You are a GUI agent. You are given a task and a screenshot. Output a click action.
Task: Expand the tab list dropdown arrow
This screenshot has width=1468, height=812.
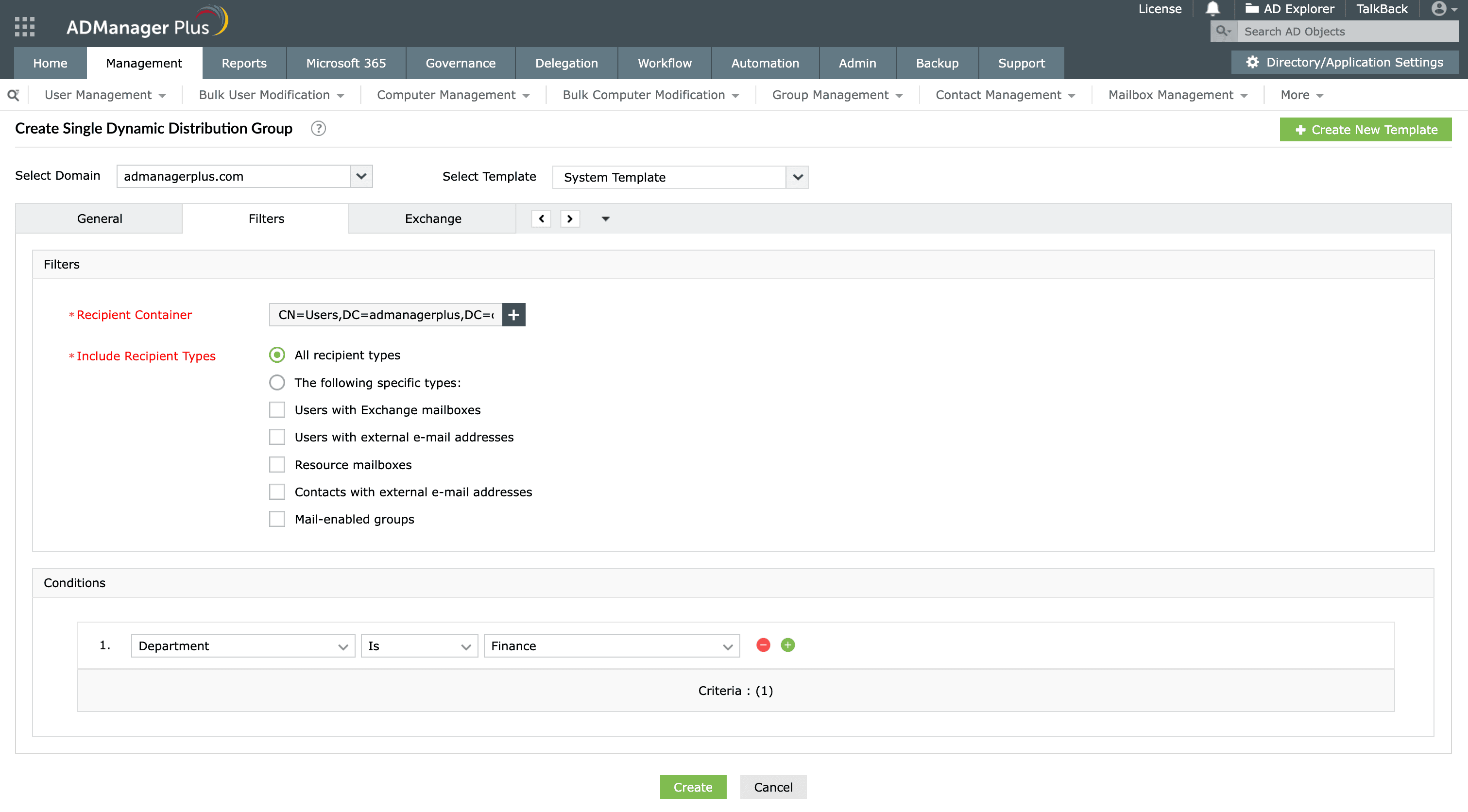[x=605, y=219]
